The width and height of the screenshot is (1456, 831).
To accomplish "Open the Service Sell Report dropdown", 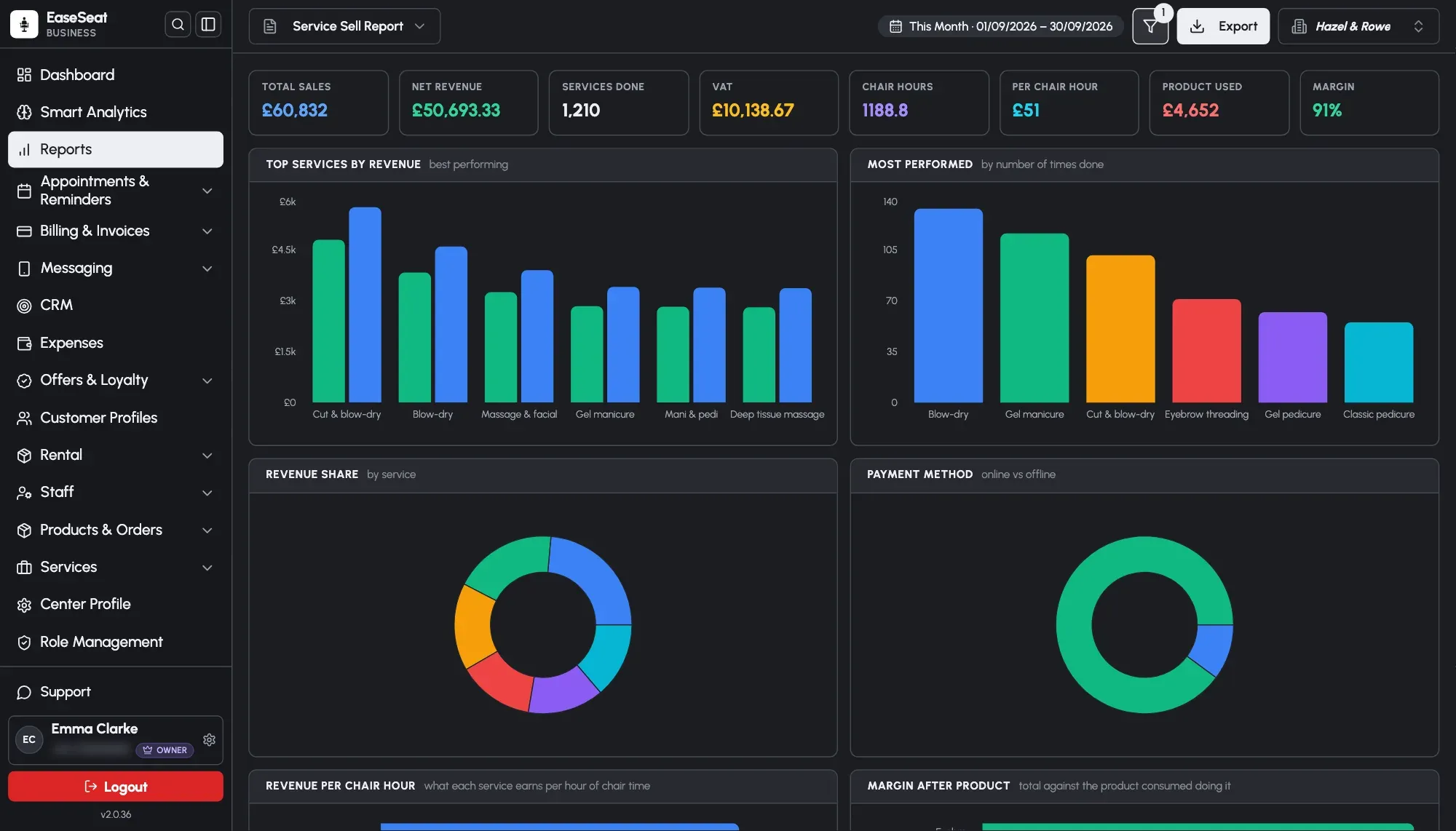I will (x=344, y=26).
